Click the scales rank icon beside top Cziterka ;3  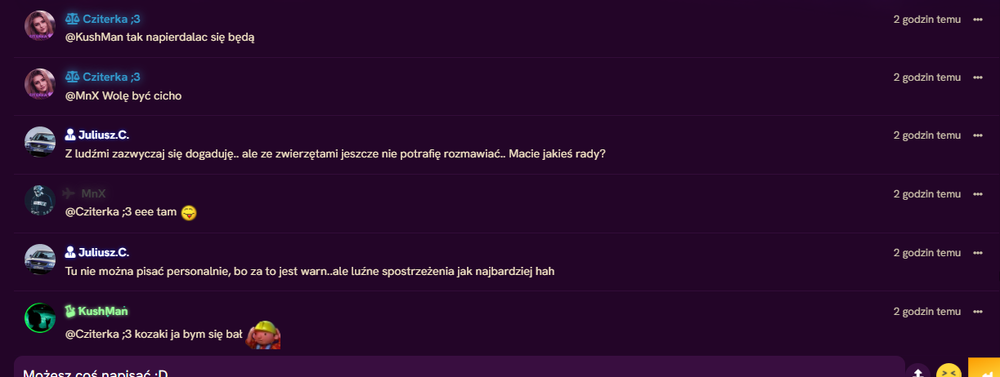(71, 19)
